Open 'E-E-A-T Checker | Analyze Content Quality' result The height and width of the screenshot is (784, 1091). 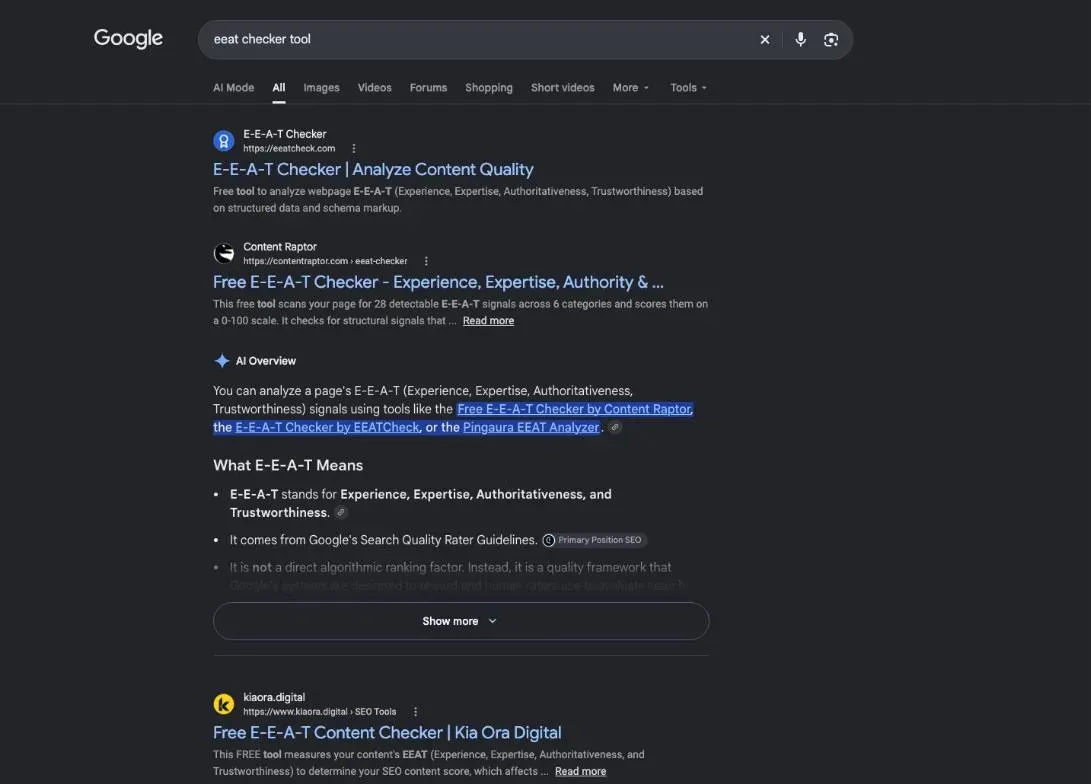[x=373, y=169]
